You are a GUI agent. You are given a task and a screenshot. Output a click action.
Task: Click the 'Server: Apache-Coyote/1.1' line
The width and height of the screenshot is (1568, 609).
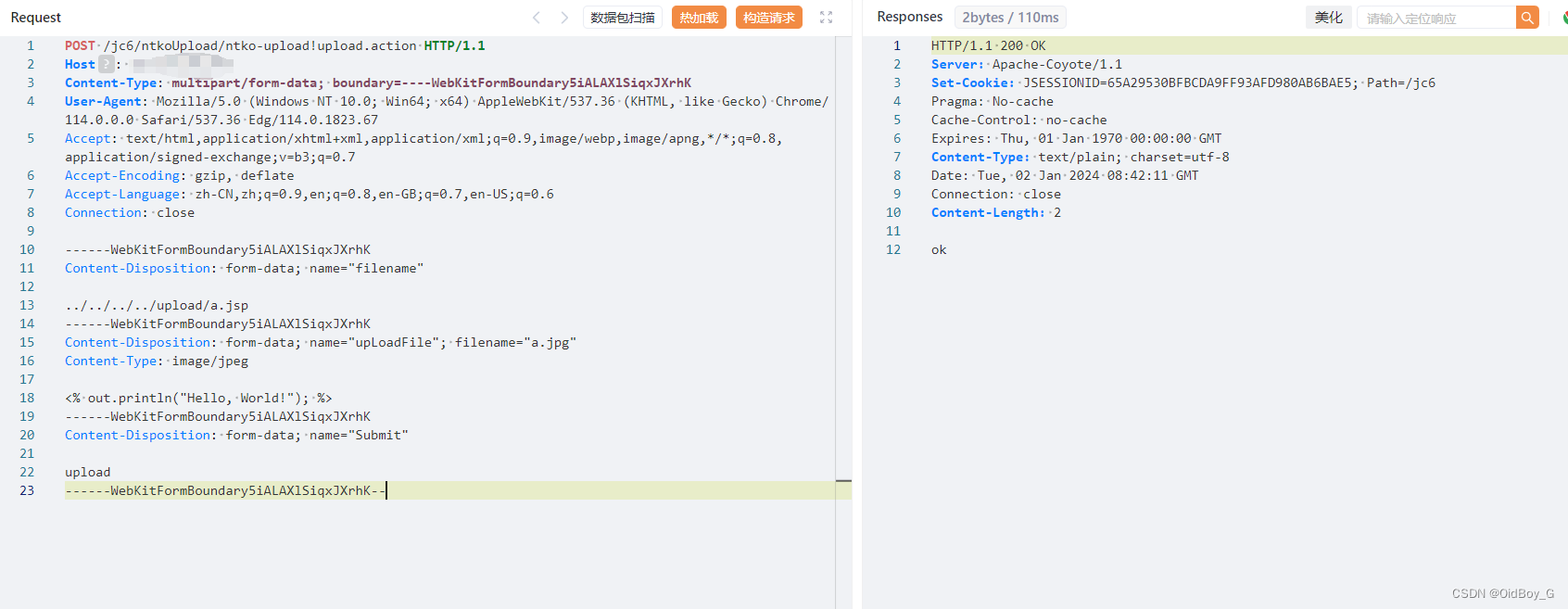[1027, 64]
